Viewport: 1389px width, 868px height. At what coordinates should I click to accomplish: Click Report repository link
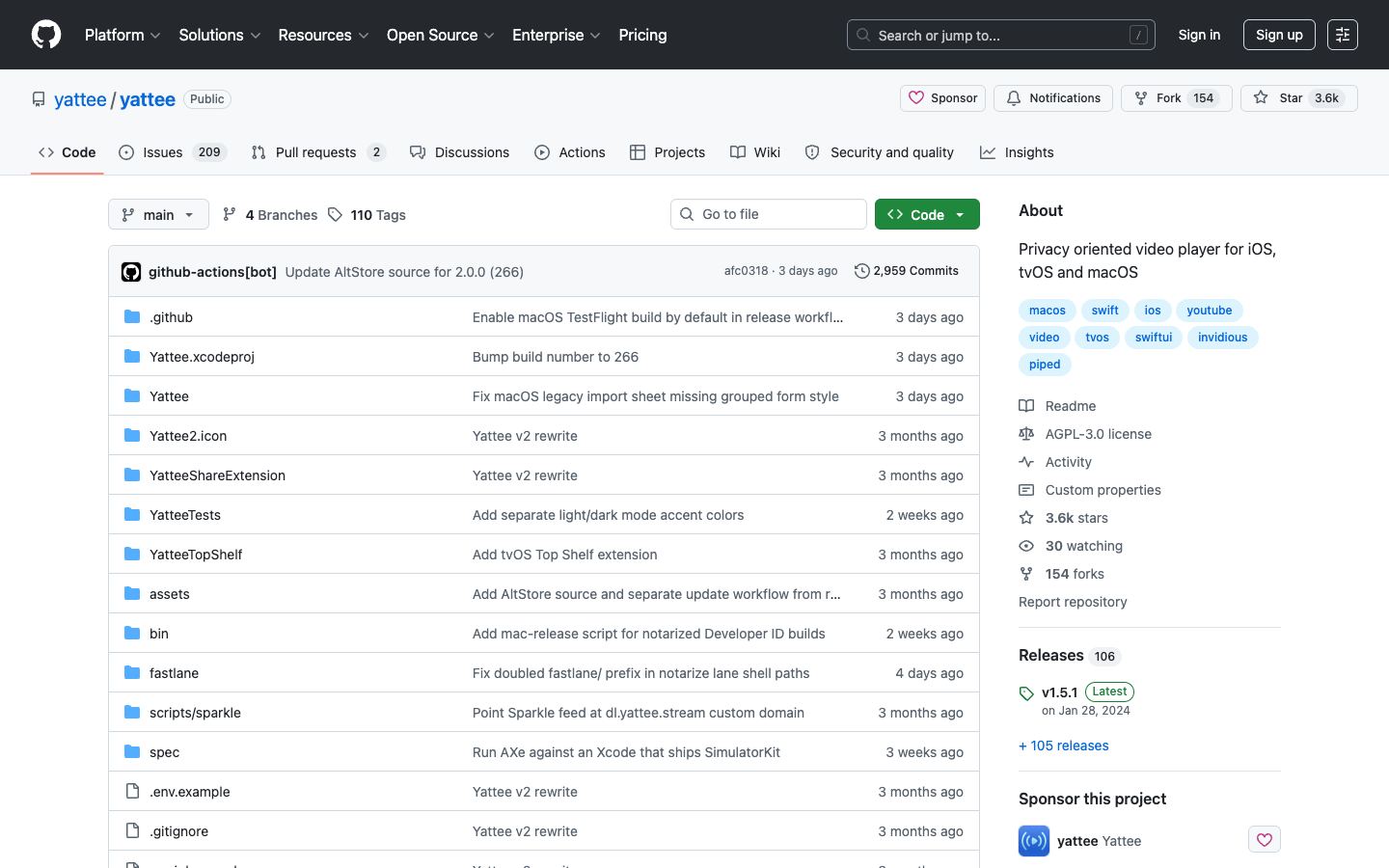[1073, 602]
